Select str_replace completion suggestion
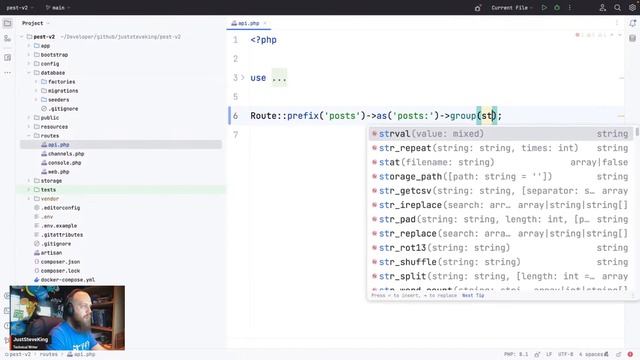Screen dimensions: 640x360 point(501,233)
